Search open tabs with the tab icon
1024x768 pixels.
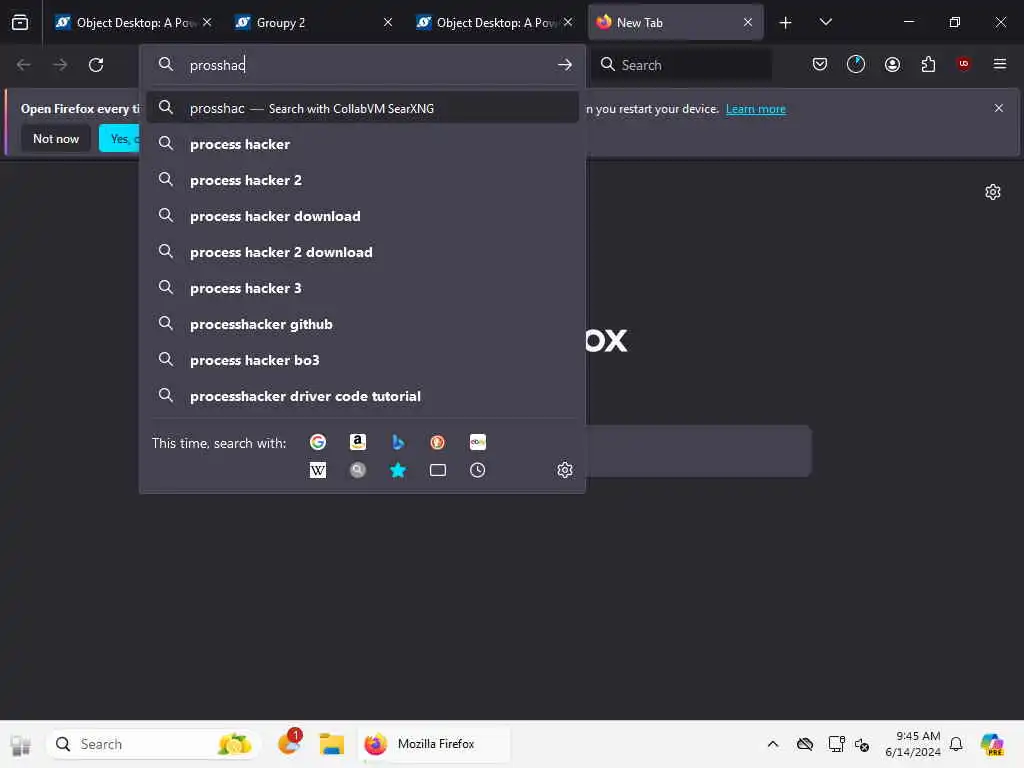click(x=438, y=470)
